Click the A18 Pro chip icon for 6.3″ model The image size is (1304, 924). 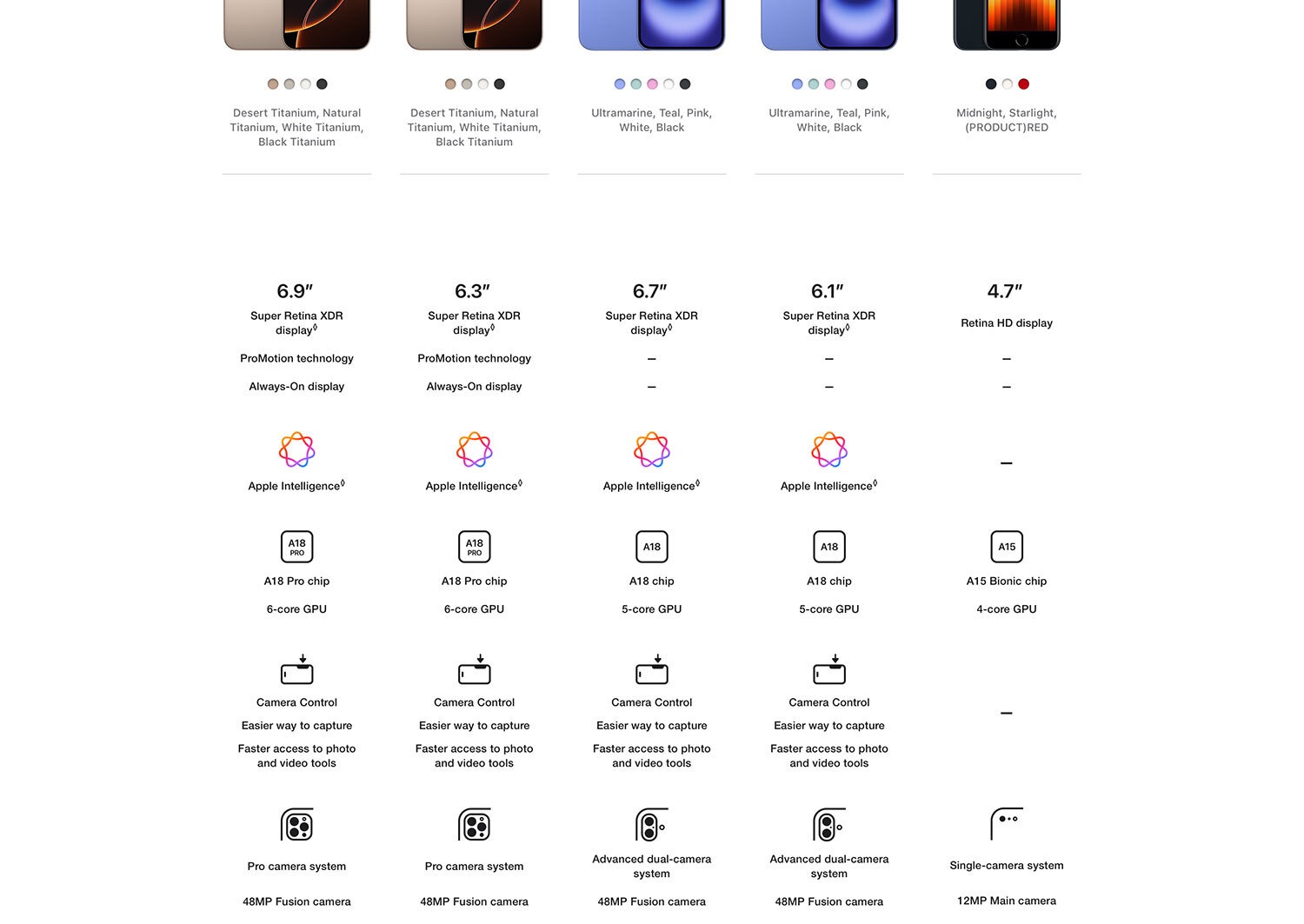pos(475,547)
